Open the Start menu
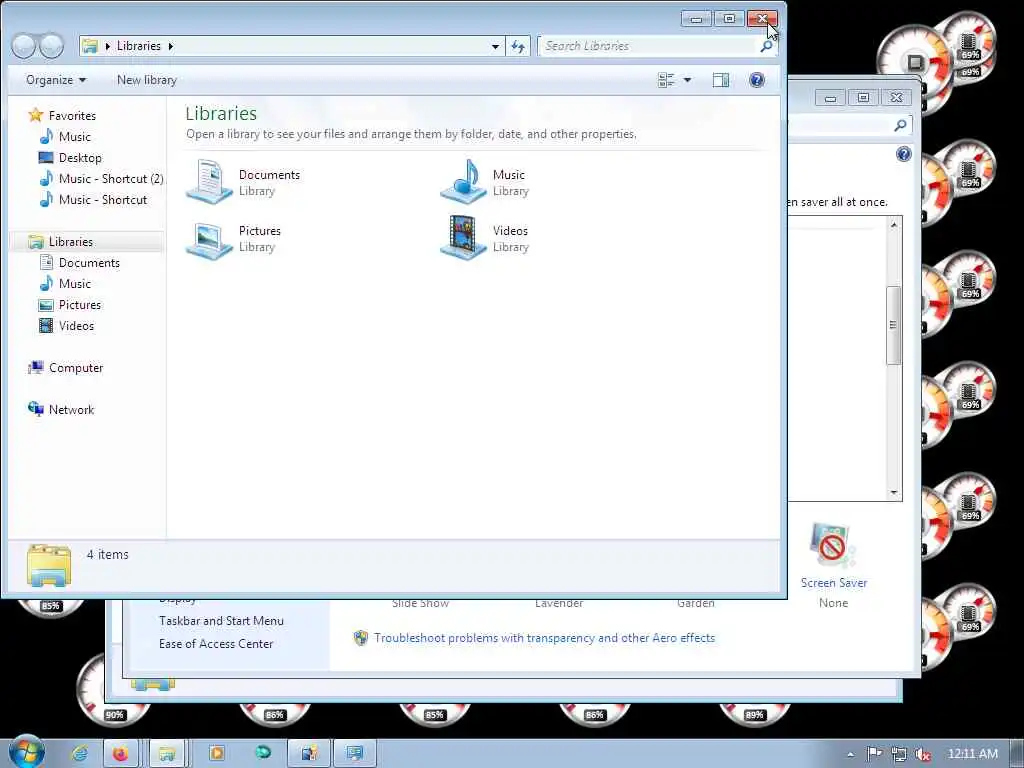 (x=25, y=752)
